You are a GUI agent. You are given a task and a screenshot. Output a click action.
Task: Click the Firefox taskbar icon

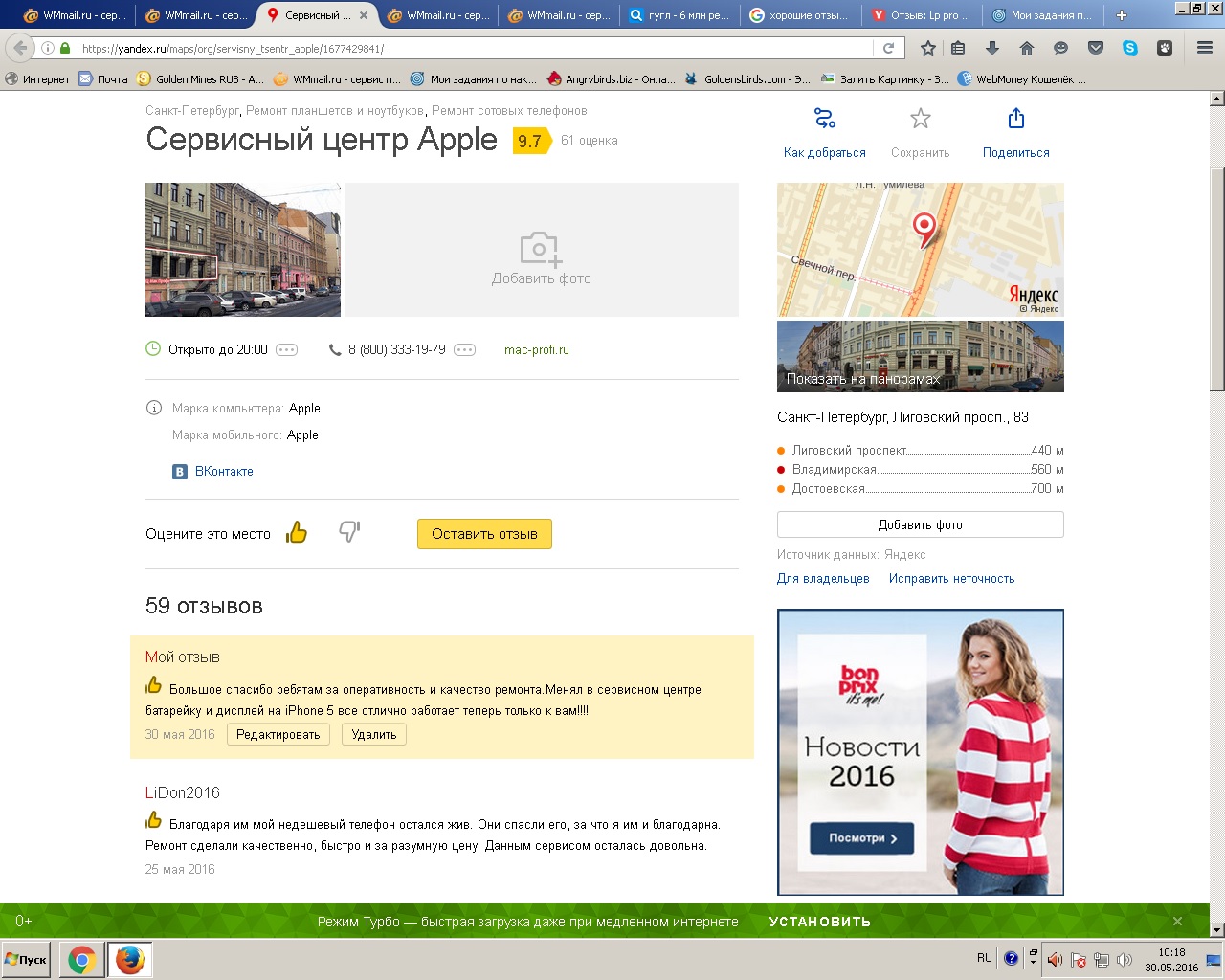coord(130,960)
